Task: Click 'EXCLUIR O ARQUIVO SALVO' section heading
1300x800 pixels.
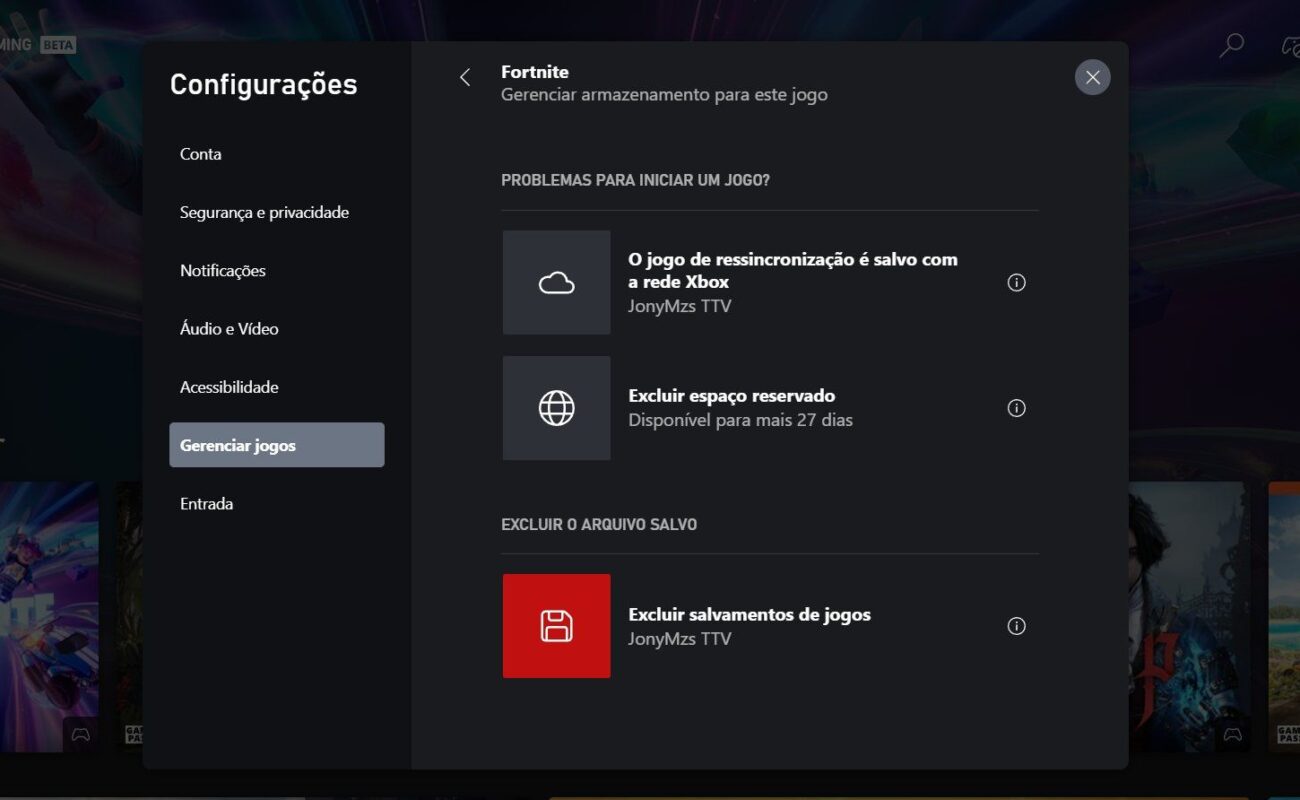Action: click(599, 524)
